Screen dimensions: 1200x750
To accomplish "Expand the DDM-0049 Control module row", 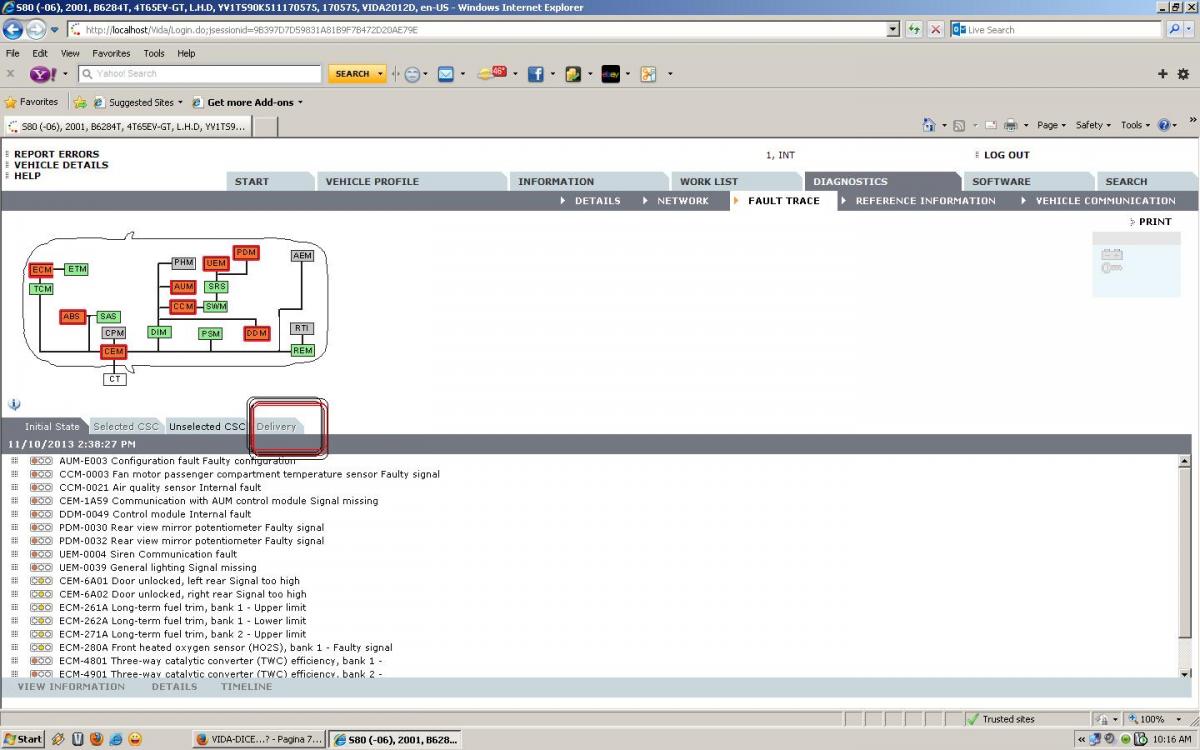I will 15,514.
